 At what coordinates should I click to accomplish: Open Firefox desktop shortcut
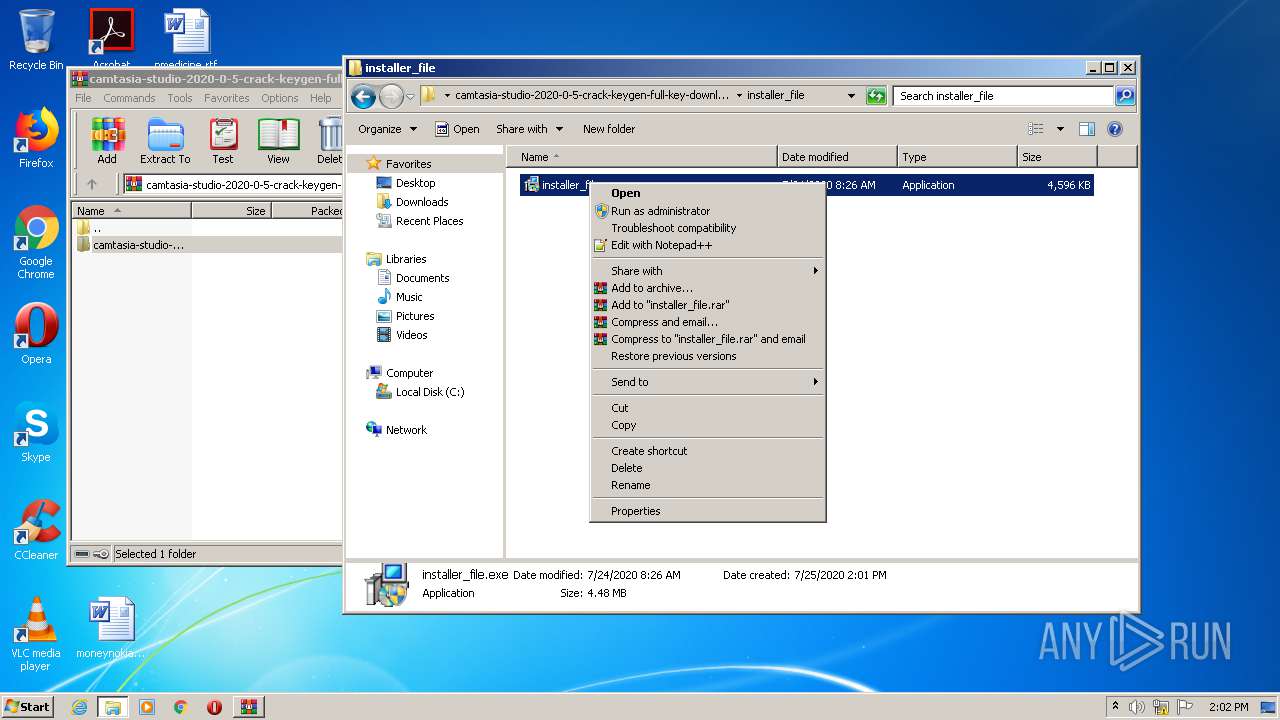(36, 139)
